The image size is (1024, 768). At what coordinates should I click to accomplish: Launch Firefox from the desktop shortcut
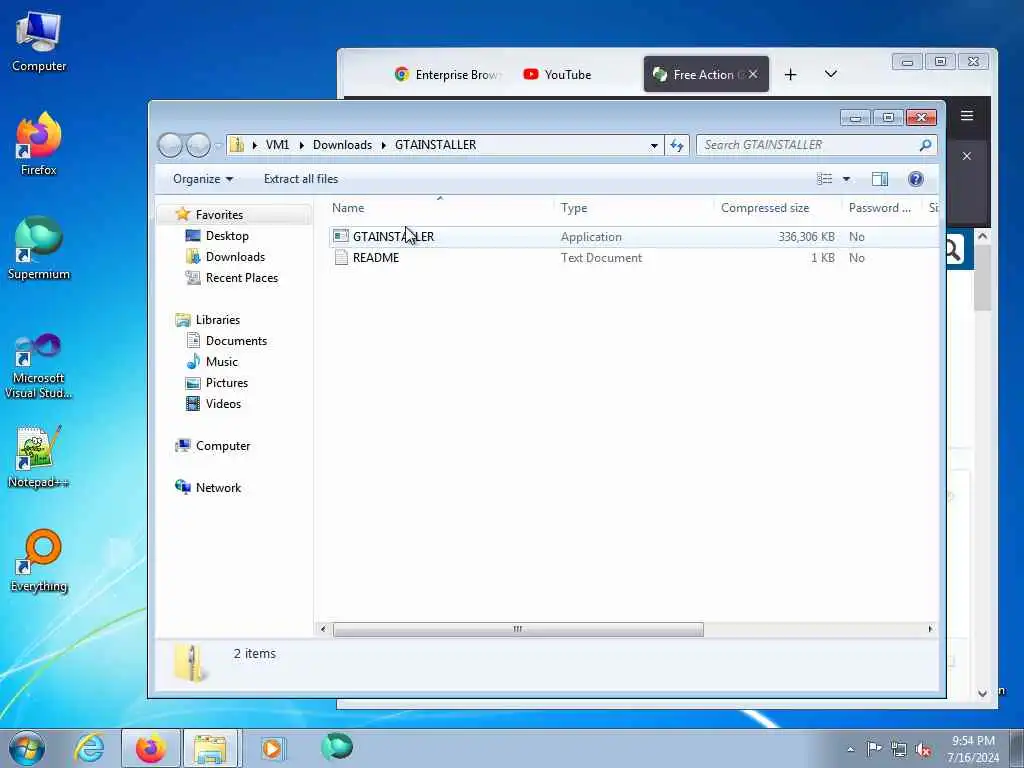coord(39,144)
